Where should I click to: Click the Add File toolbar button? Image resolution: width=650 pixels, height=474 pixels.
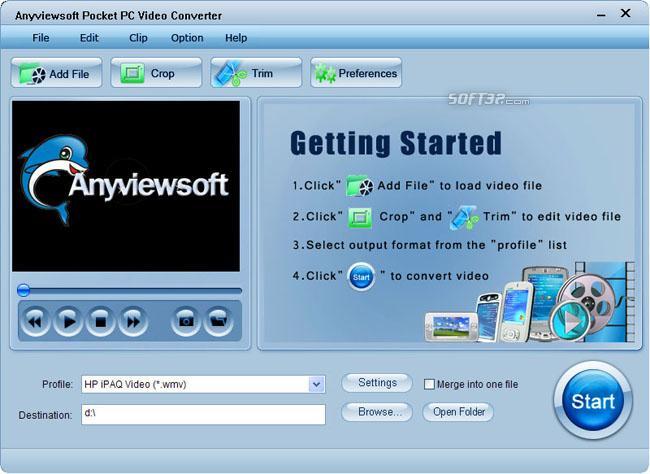click(x=56, y=73)
